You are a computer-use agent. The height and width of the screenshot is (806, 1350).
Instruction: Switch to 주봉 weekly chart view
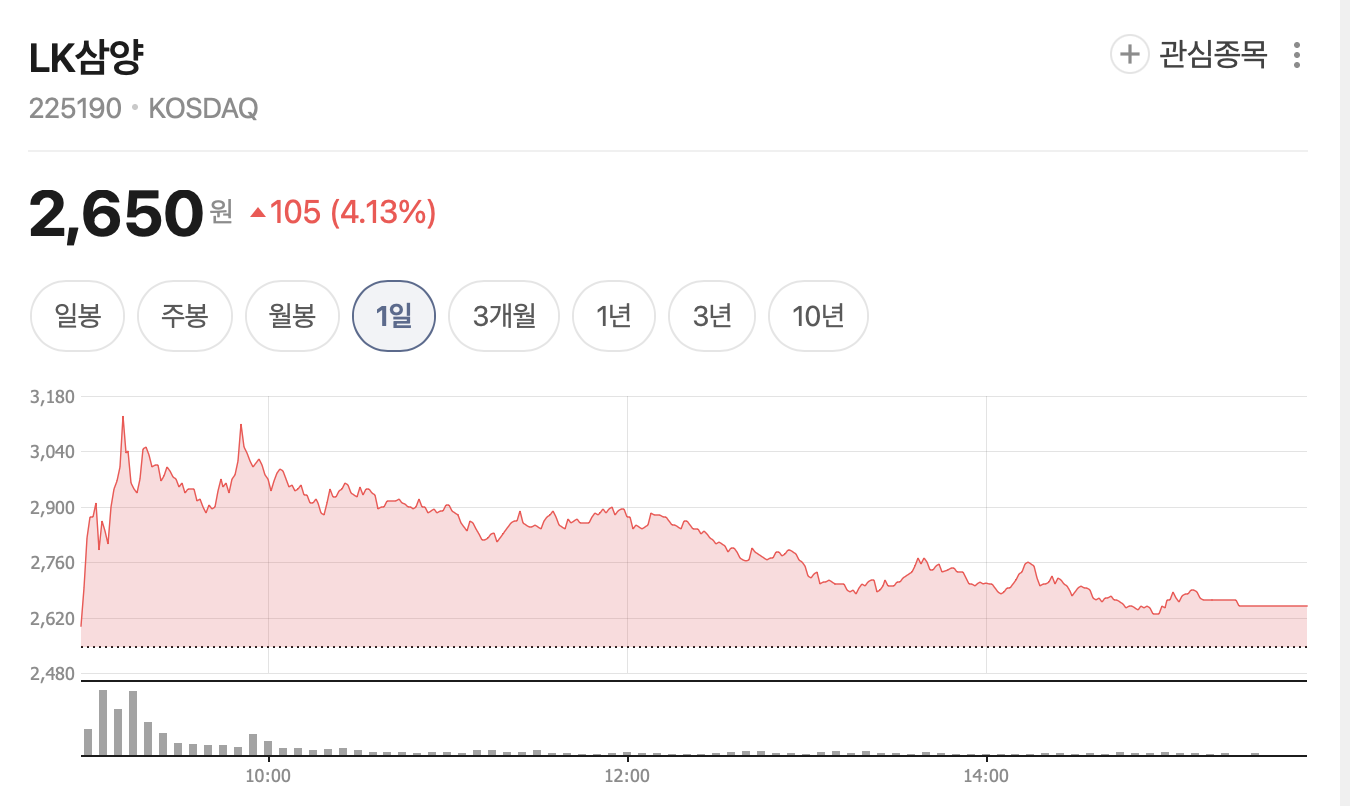(185, 315)
